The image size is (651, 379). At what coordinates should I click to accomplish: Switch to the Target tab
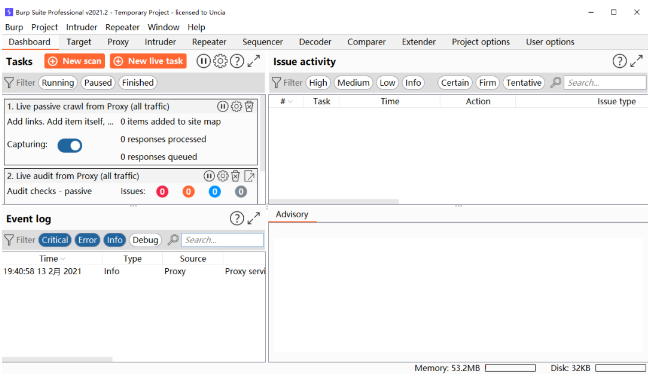[78, 42]
